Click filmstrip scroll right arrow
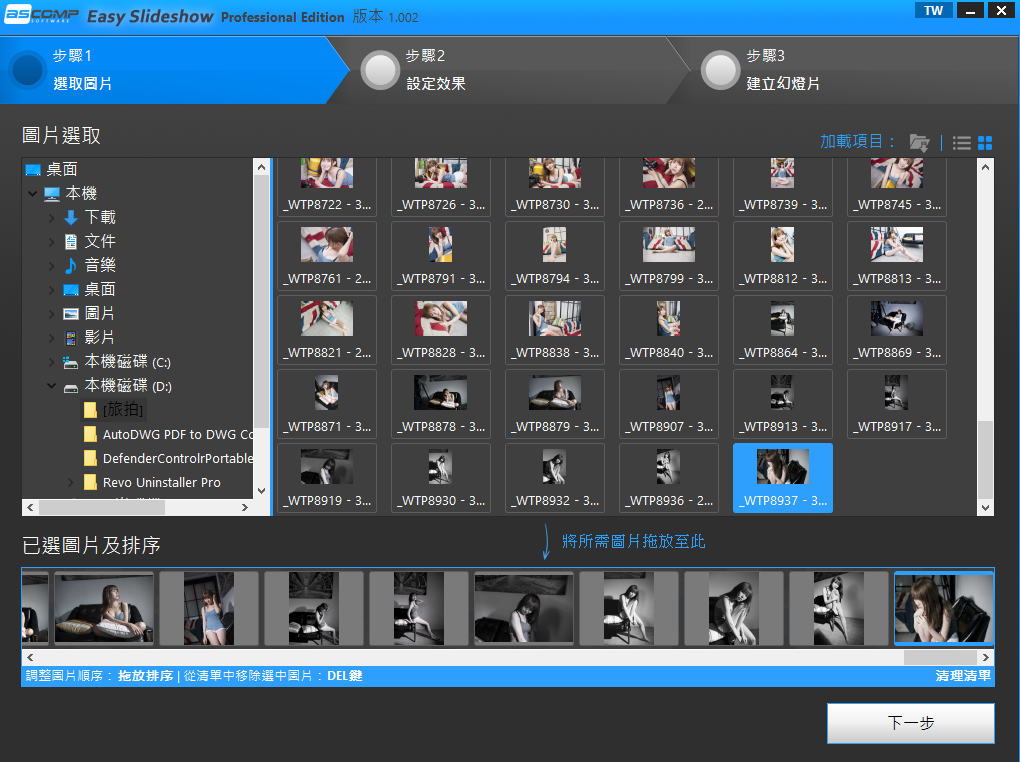The width and height of the screenshot is (1020, 762). (986, 657)
